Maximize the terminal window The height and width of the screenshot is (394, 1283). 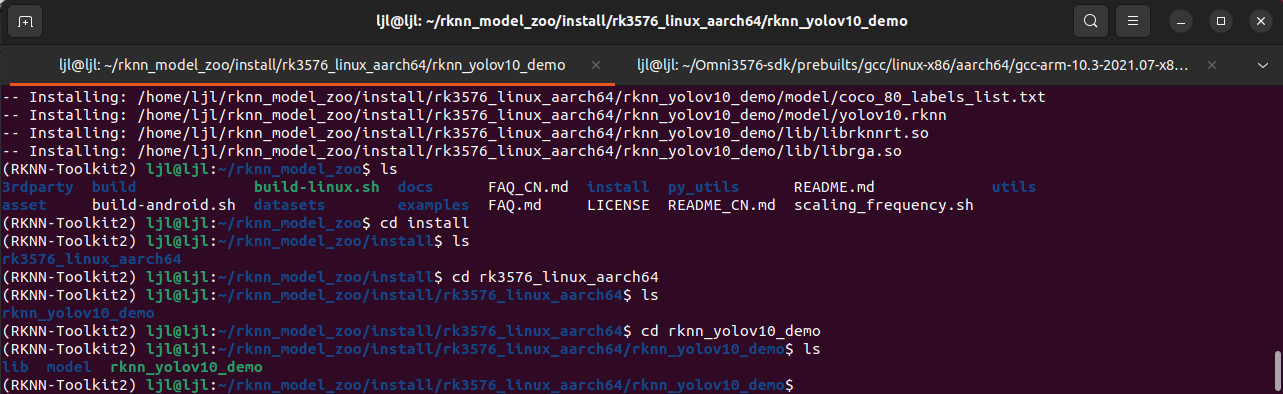pyautogui.click(x=1220, y=21)
